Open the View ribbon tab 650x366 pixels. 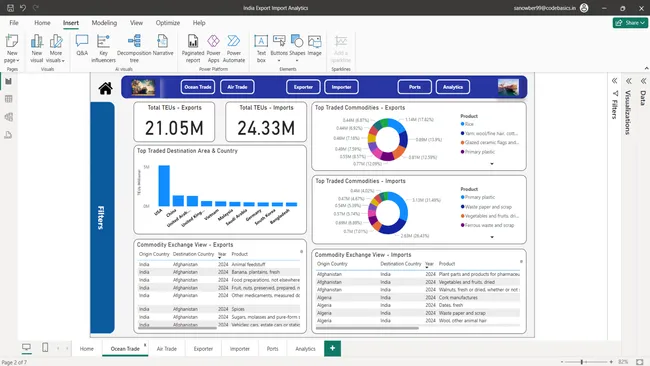[x=136, y=23]
